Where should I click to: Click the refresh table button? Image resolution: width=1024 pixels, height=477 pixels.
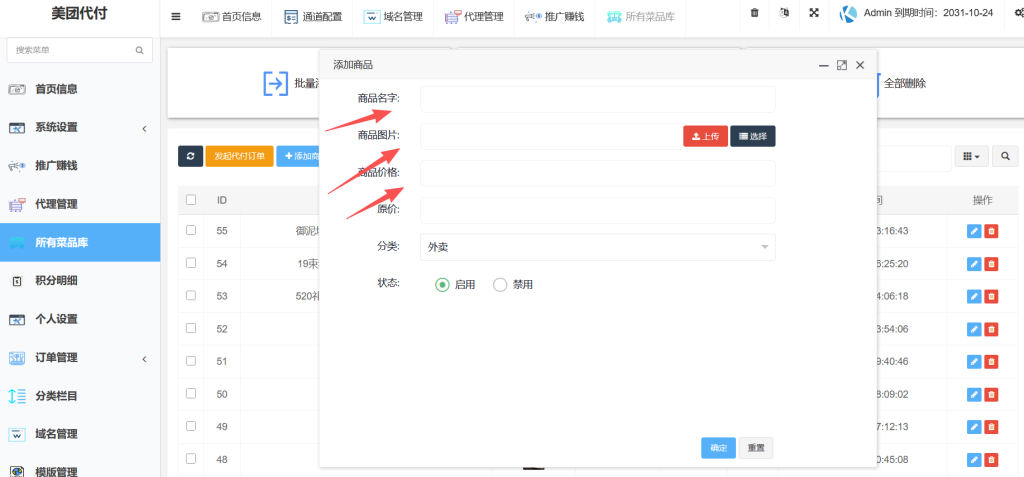pyautogui.click(x=190, y=156)
